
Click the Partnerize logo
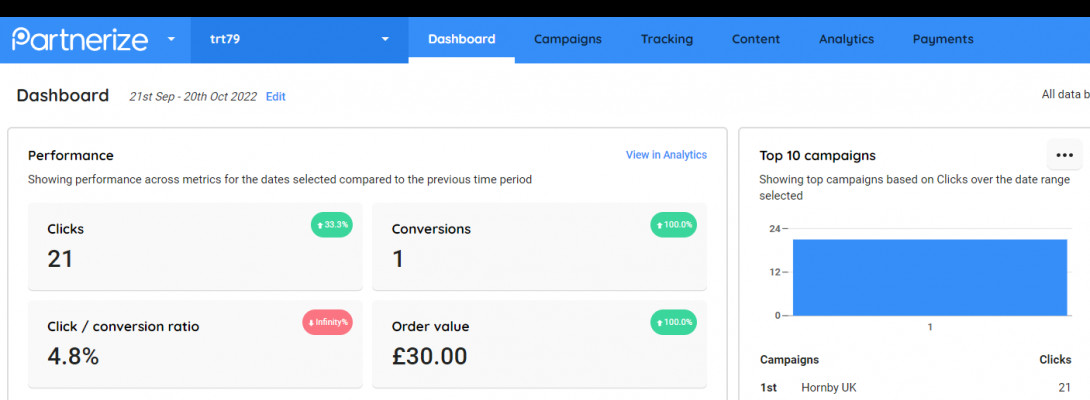pyautogui.click(x=80, y=39)
